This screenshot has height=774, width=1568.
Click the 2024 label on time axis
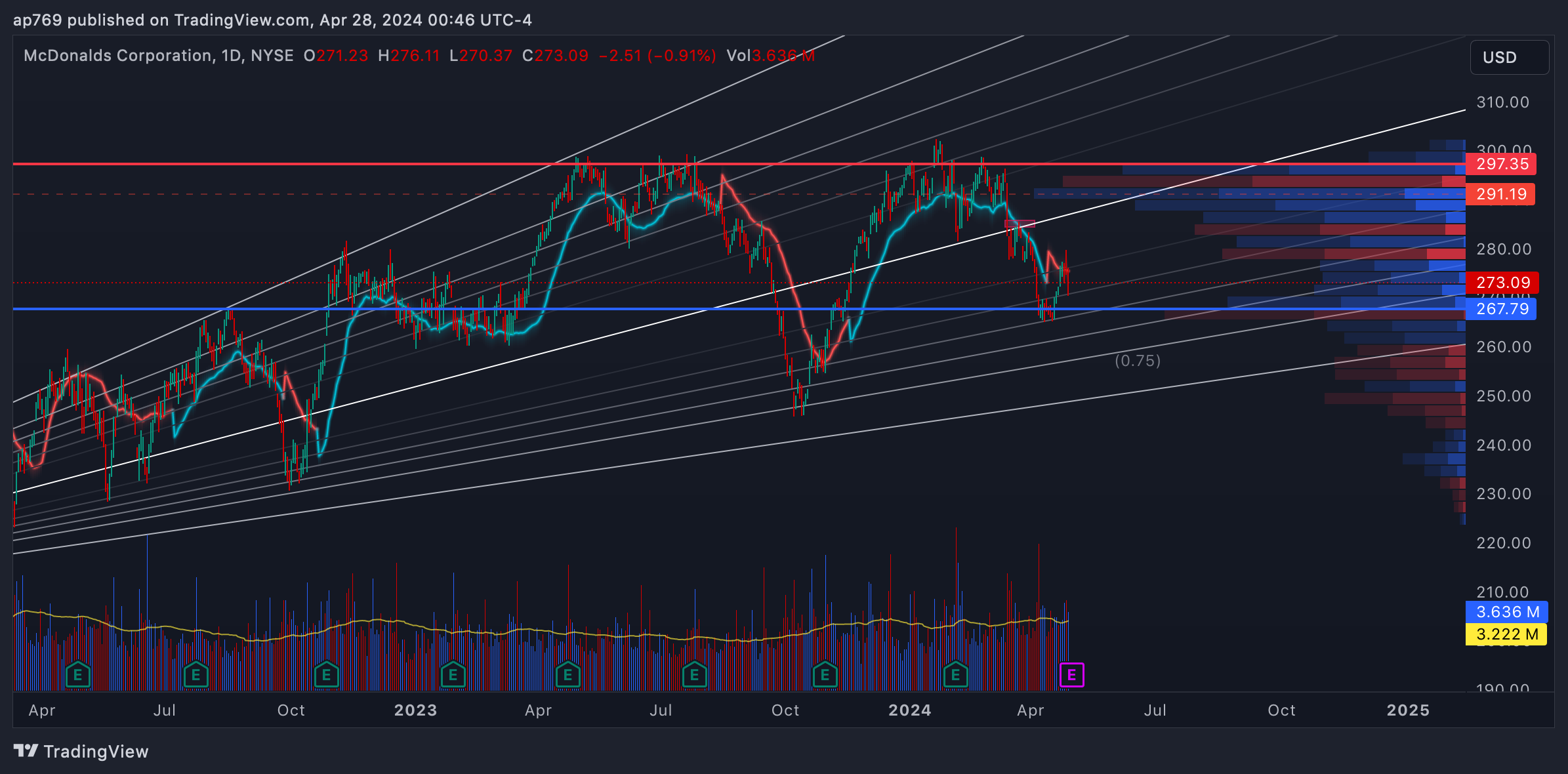909,710
